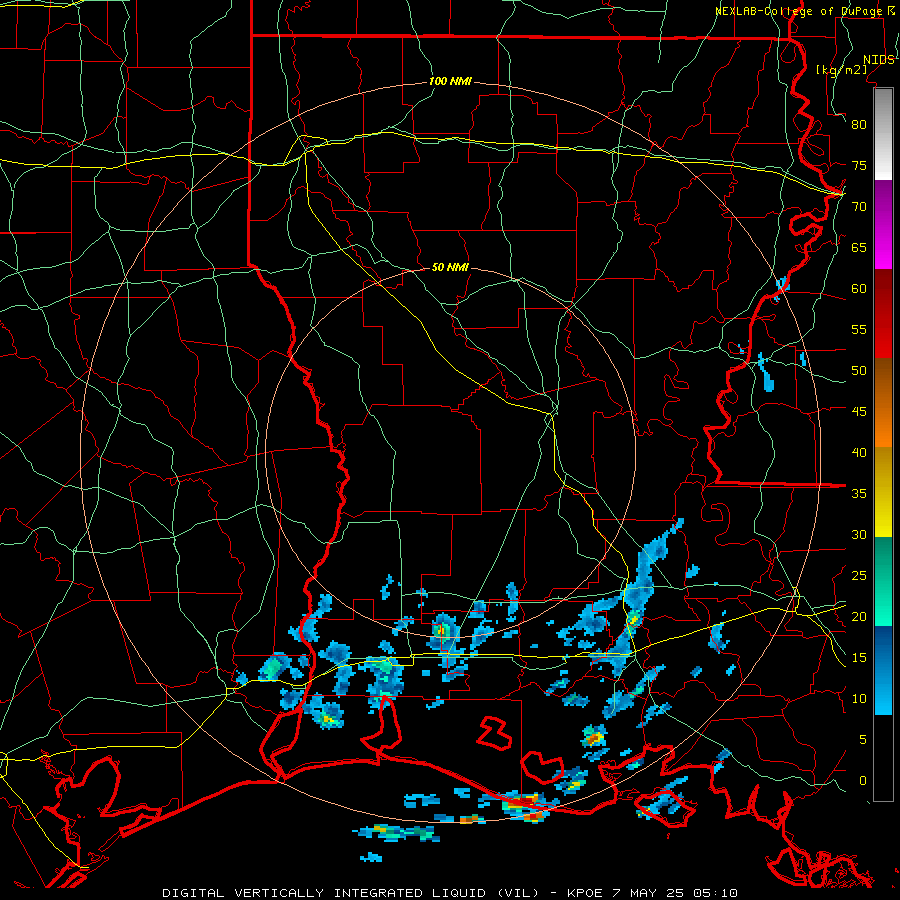The height and width of the screenshot is (900, 900).
Task: Click the scale value 80
Action: (859, 125)
